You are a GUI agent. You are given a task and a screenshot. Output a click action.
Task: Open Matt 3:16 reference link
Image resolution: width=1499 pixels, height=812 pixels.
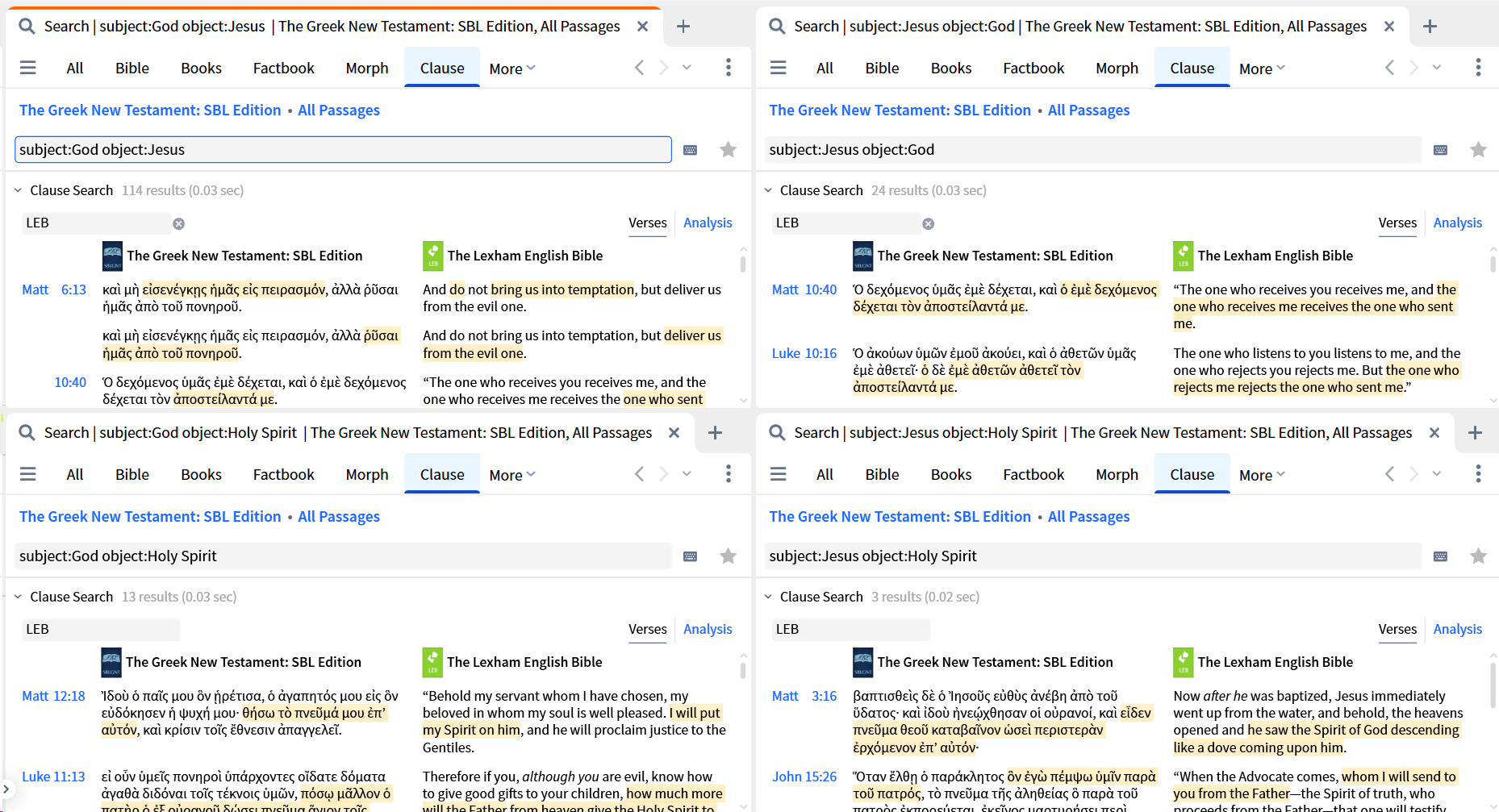coord(804,696)
